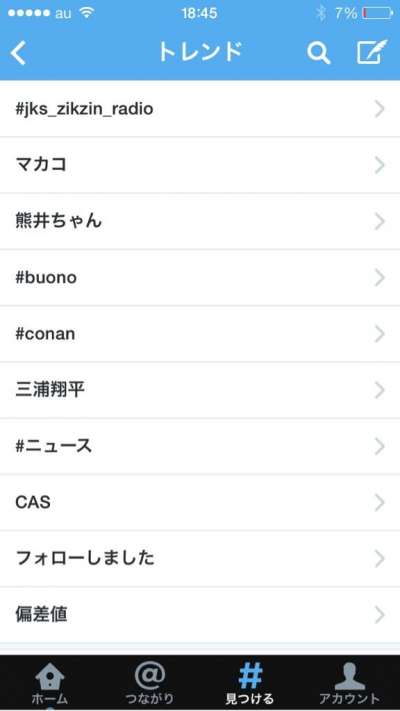Open the search magnifier icon
This screenshot has width=400, height=711.
[x=318, y=53]
